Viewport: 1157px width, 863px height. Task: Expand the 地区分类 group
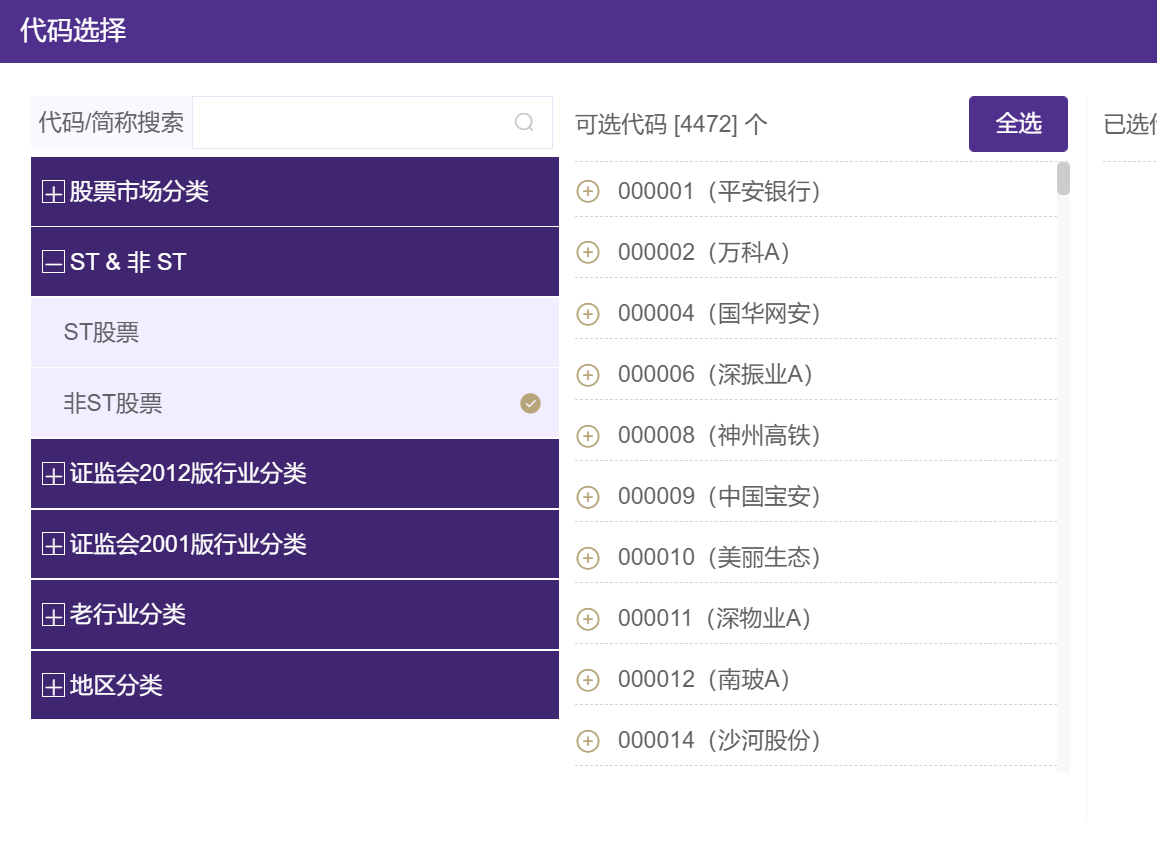(x=53, y=686)
